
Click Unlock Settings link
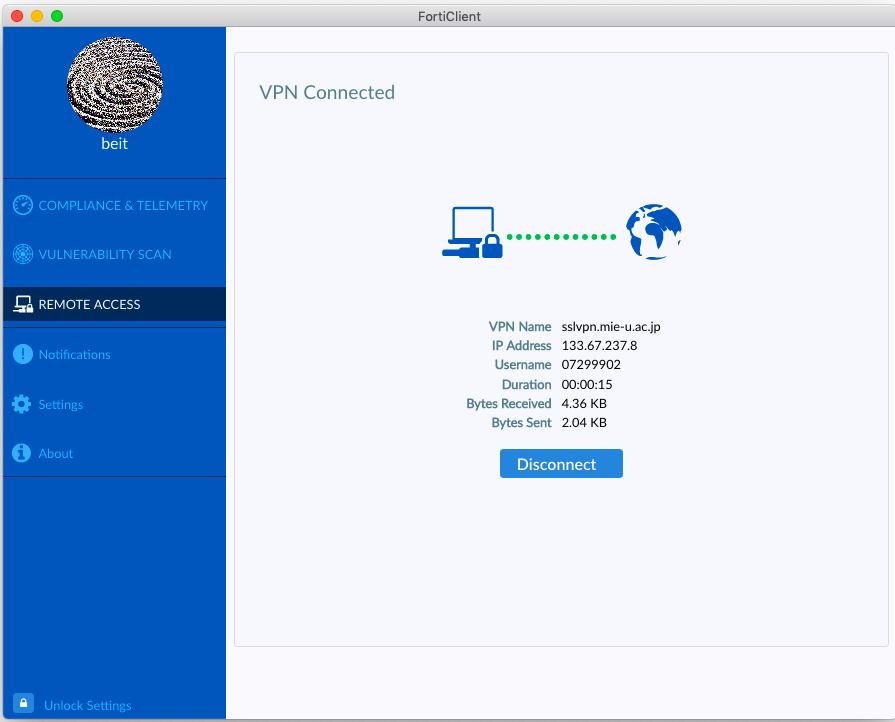[x=88, y=705]
